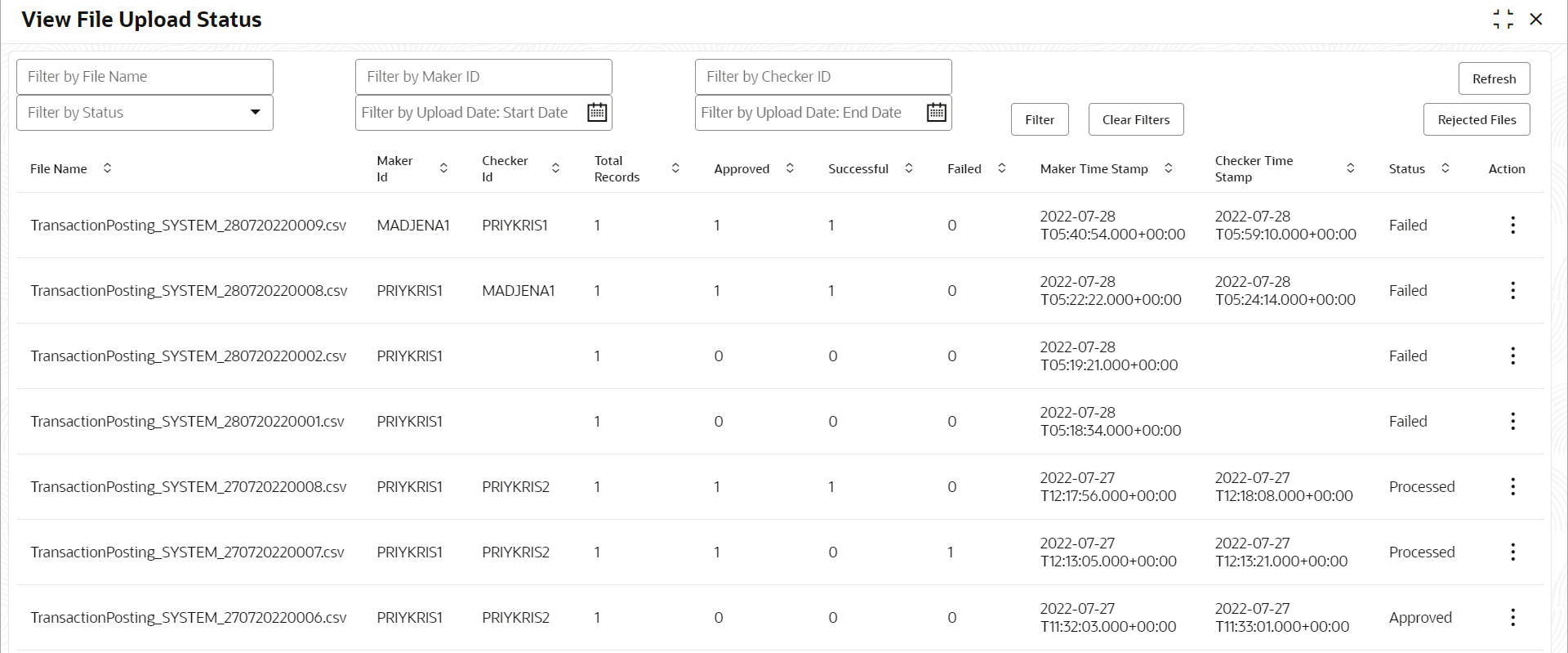Click Processed status of file 270720220008.csv
This screenshot has height=653, width=1568.
(1422, 487)
